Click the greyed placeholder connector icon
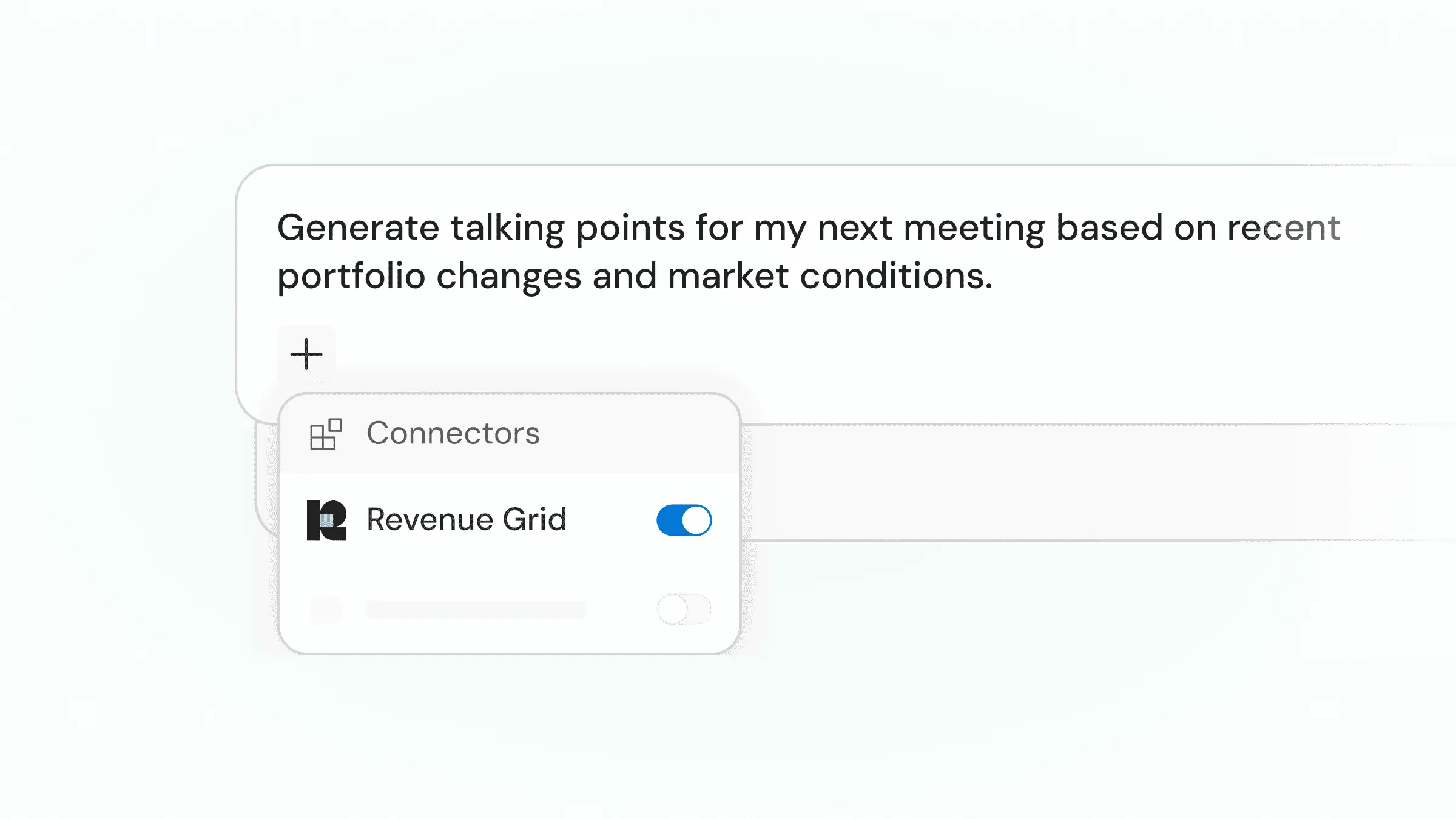This screenshot has height=819, width=1456. click(326, 610)
